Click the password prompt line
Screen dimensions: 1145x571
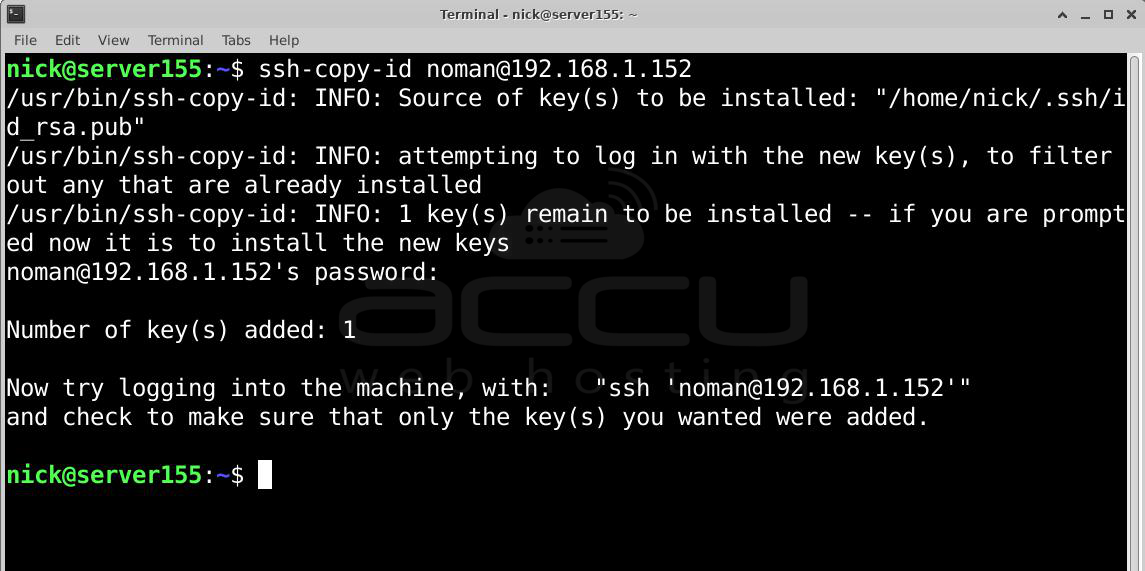tap(223, 272)
